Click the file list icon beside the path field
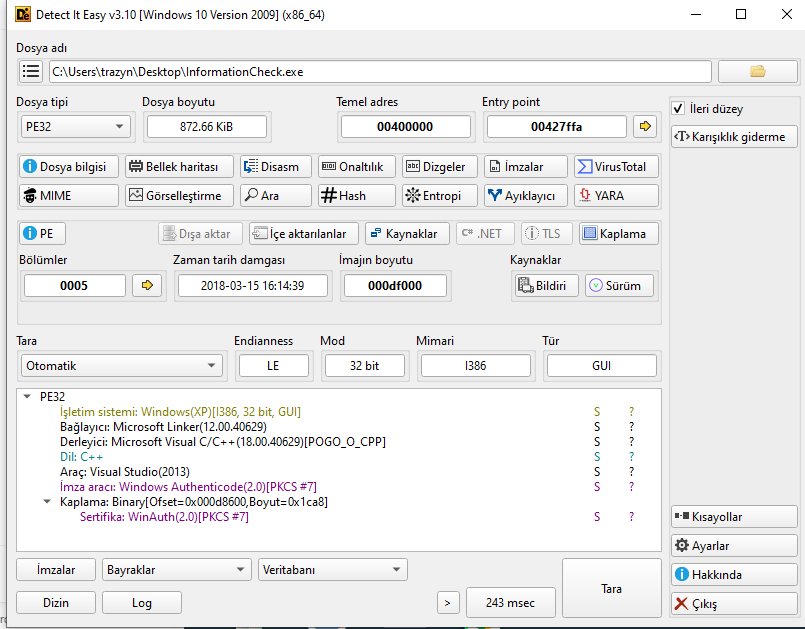This screenshot has height=629, width=805. (x=31, y=71)
